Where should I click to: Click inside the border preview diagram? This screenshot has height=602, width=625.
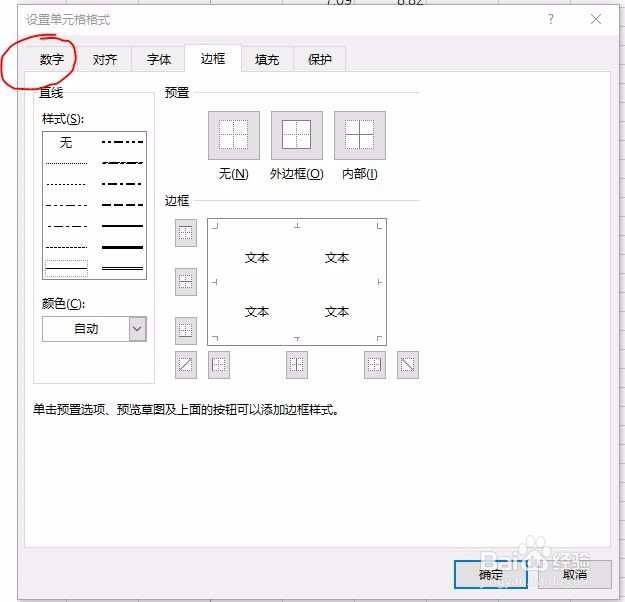[297, 282]
